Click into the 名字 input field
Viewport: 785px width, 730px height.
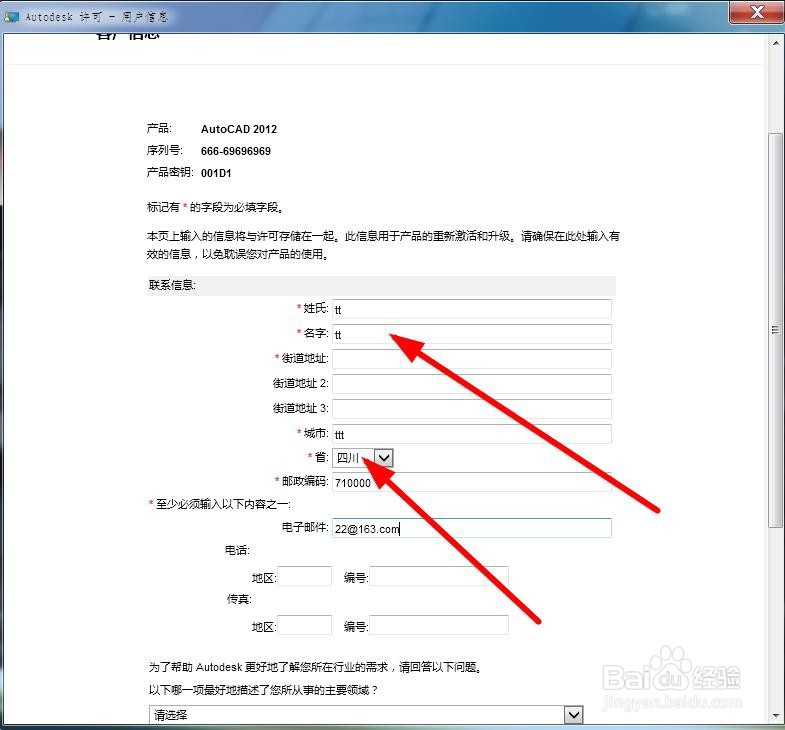[472, 334]
